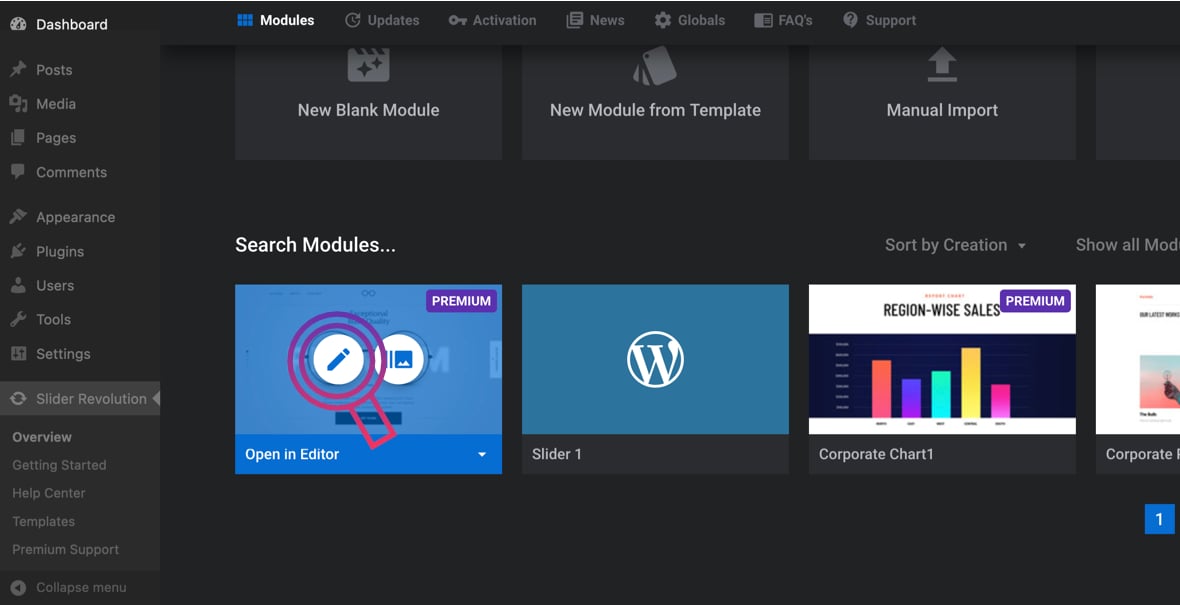Open the Activation tab

pos(492,20)
